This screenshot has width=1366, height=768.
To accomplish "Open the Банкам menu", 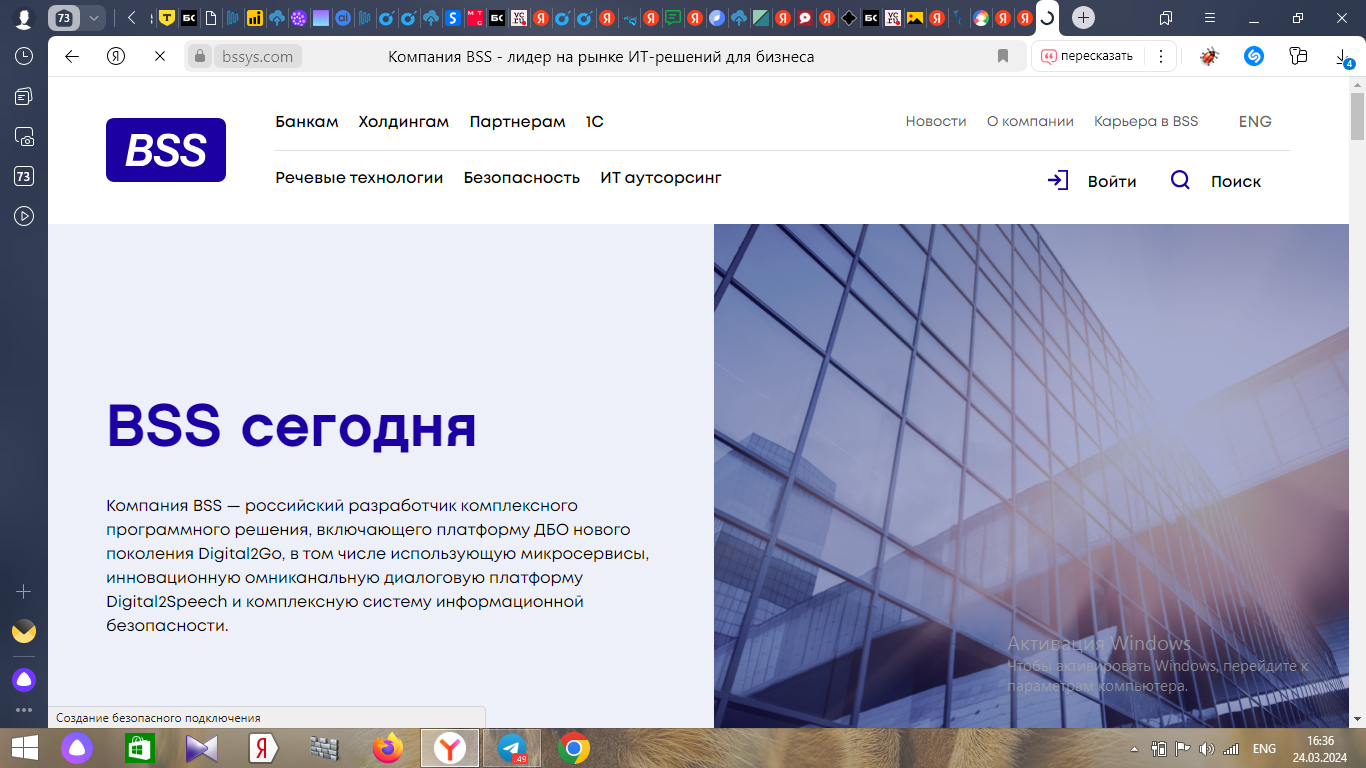I will coord(307,121).
